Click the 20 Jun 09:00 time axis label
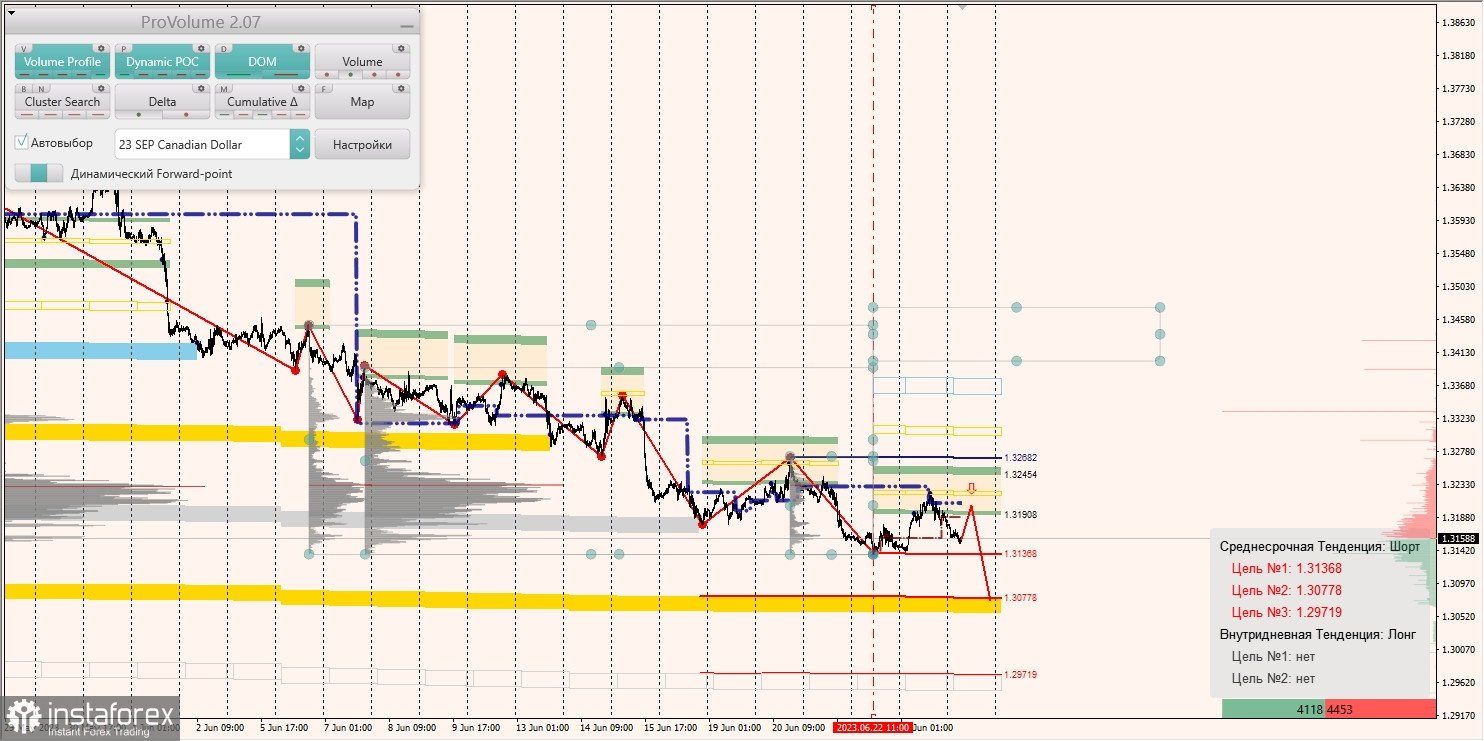The image size is (1484, 741). (x=799, y=728)
